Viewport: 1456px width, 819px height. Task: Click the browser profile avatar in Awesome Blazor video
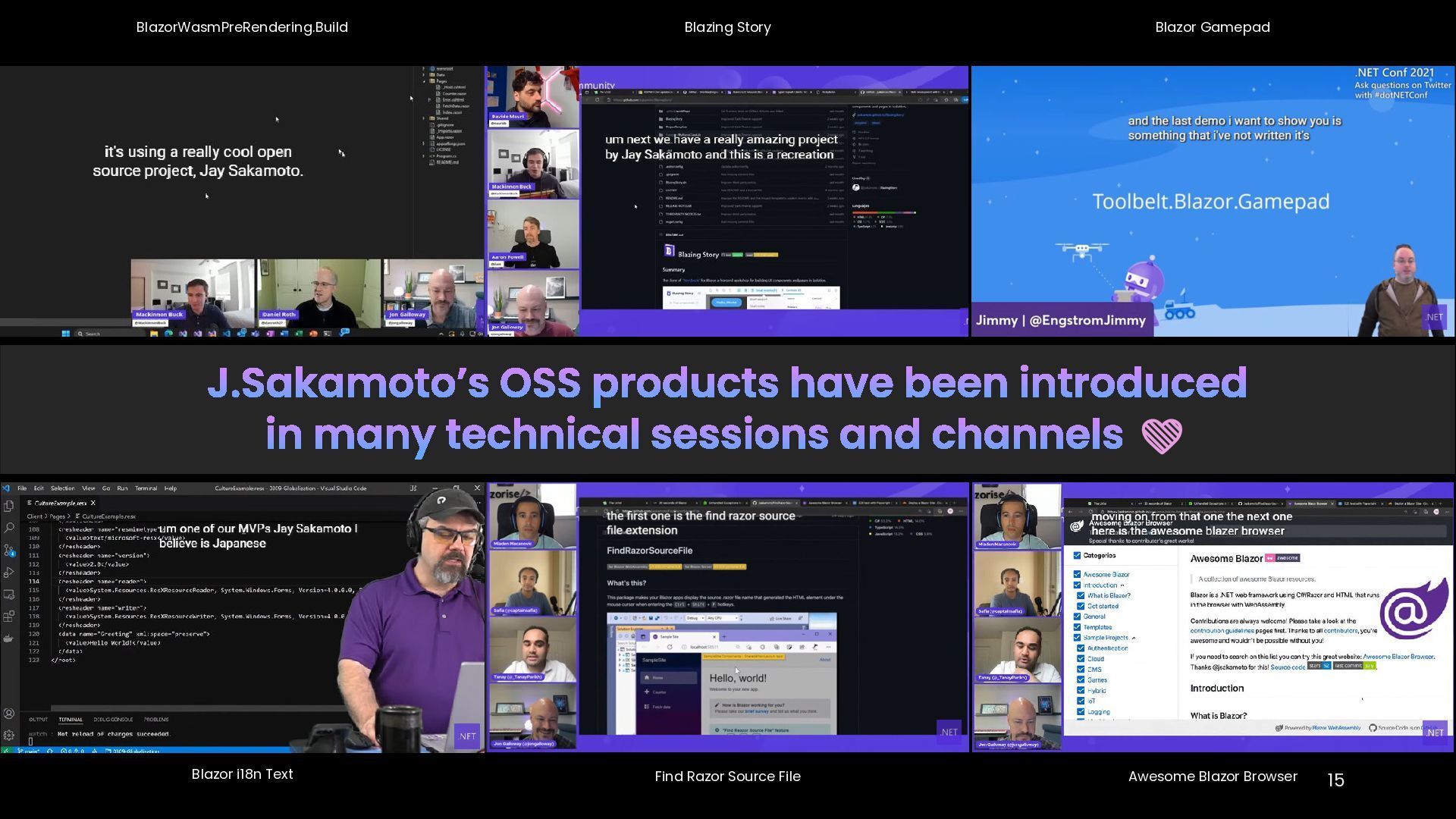click(x=1436, y=513)
